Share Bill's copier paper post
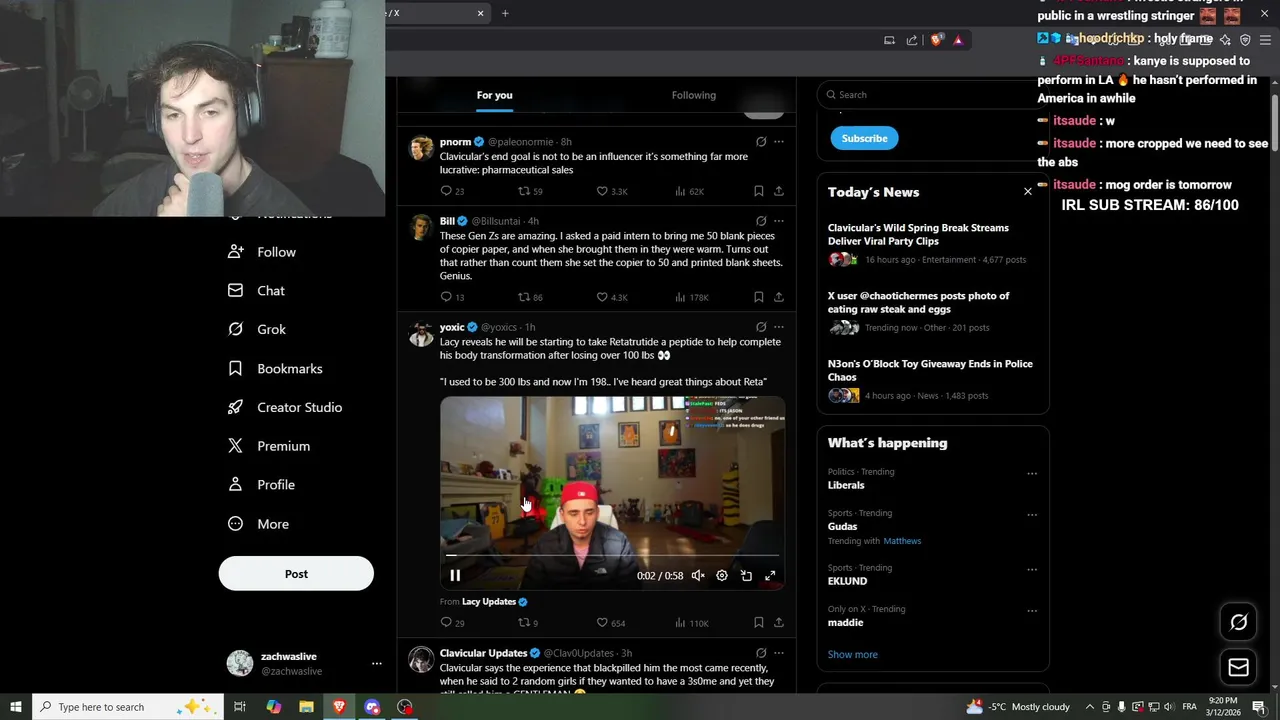 coord(779,297)
